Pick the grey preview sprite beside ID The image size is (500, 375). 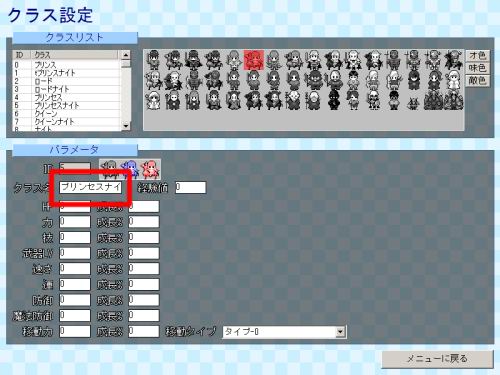click(110, 169)
